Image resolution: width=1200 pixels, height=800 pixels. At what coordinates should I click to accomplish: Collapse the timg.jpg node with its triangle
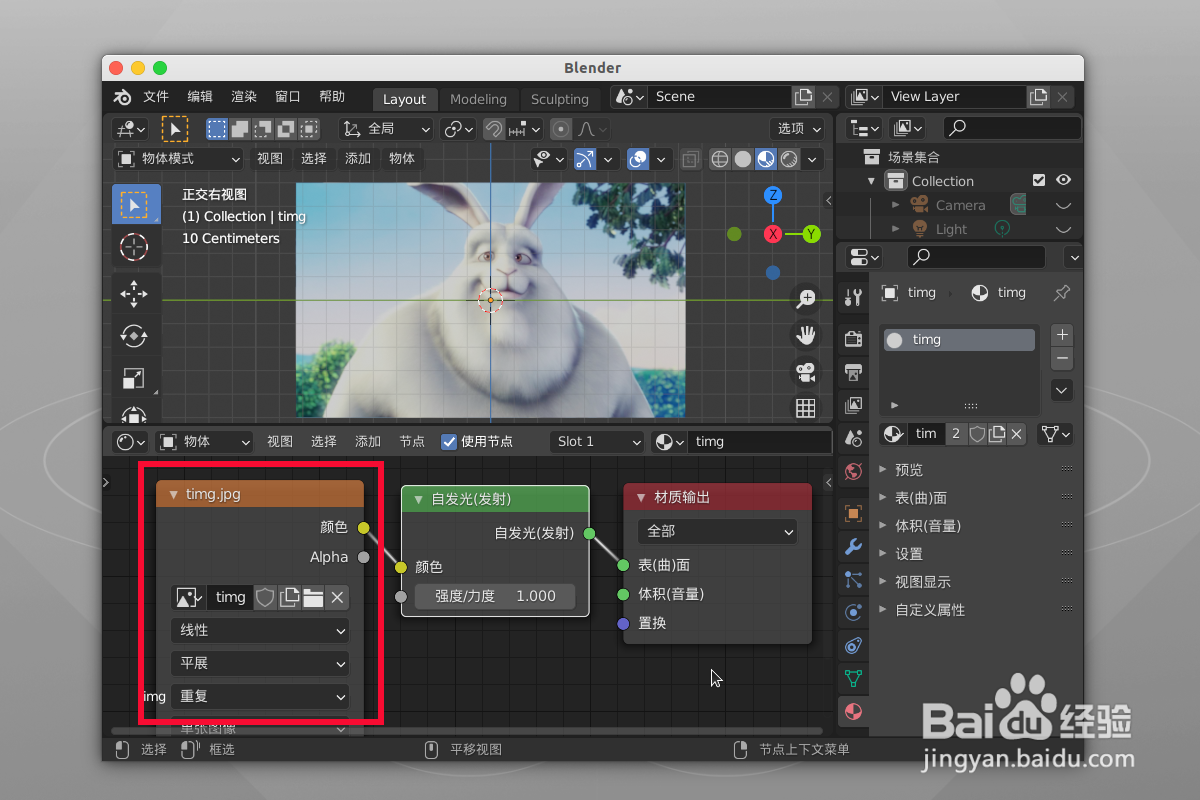click(x=174, y=494)
